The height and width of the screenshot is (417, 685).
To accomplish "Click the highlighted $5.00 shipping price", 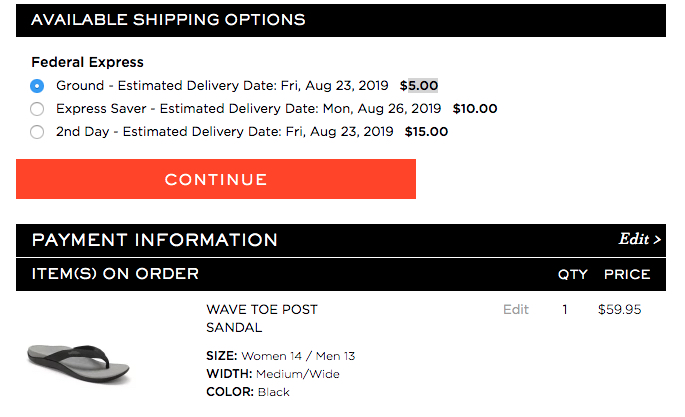I will tap(419, 86).
